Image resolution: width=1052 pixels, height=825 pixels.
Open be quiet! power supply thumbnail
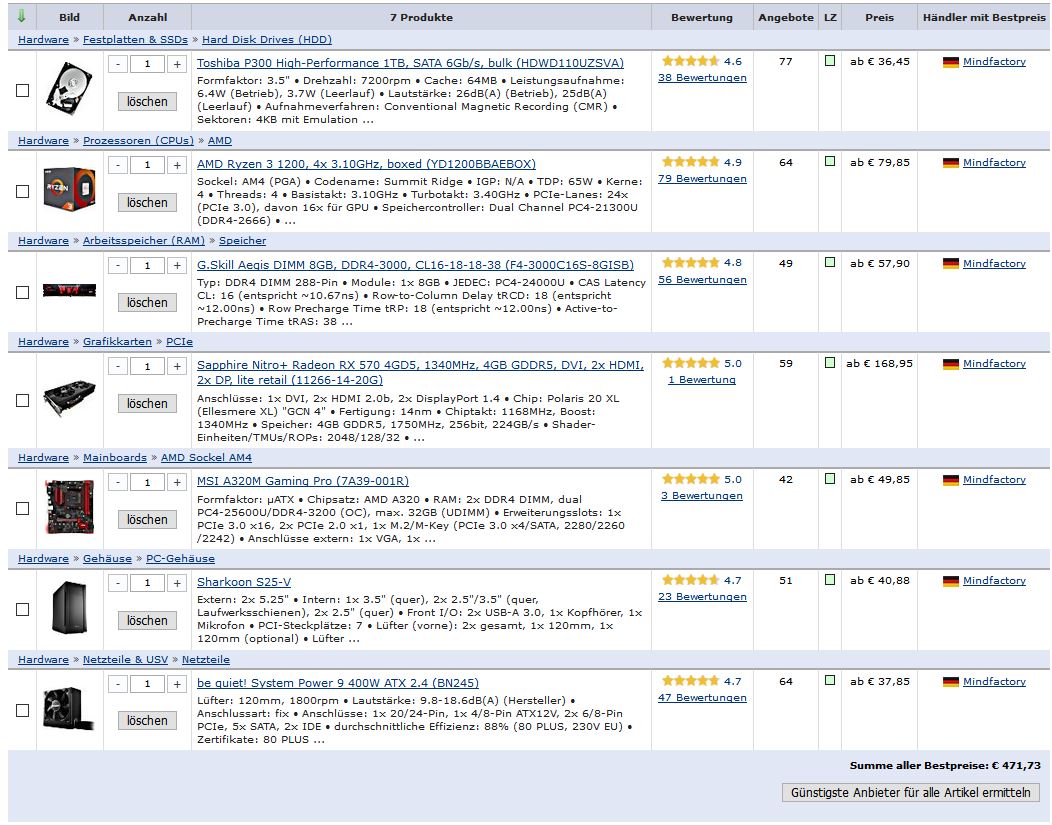point(69,708)
